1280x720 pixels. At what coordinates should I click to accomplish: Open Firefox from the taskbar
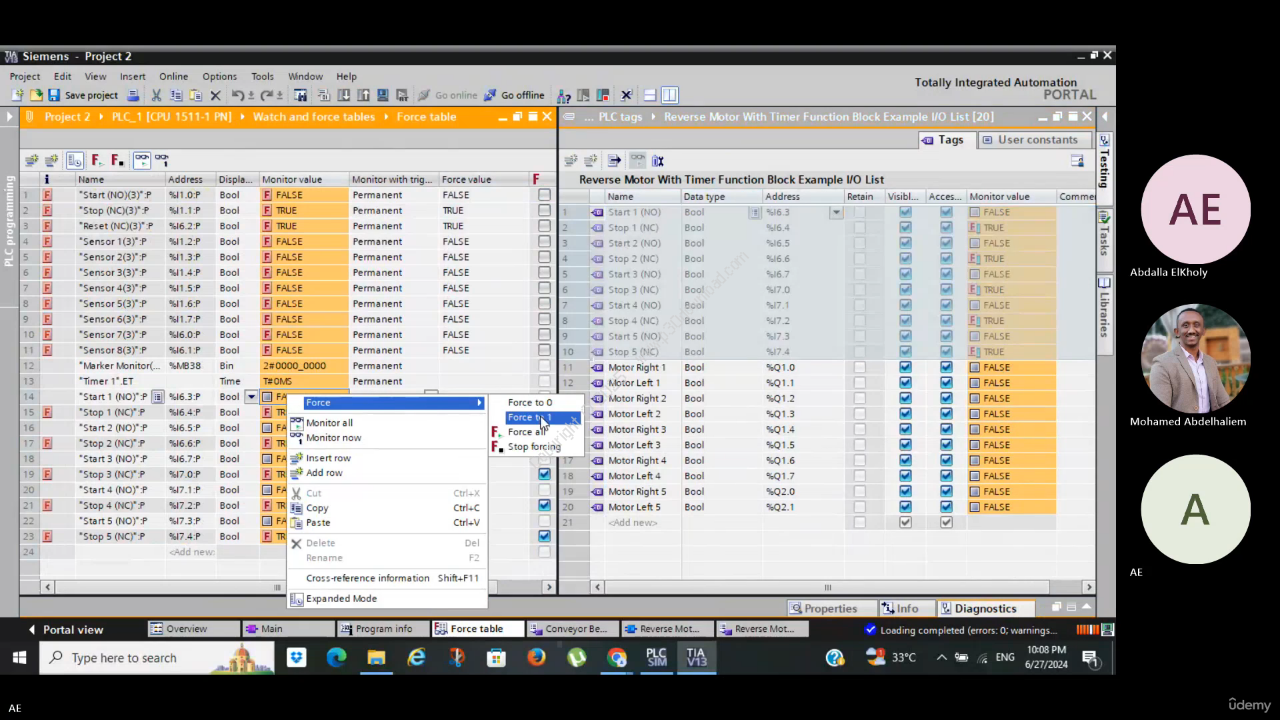coord(536,657)
